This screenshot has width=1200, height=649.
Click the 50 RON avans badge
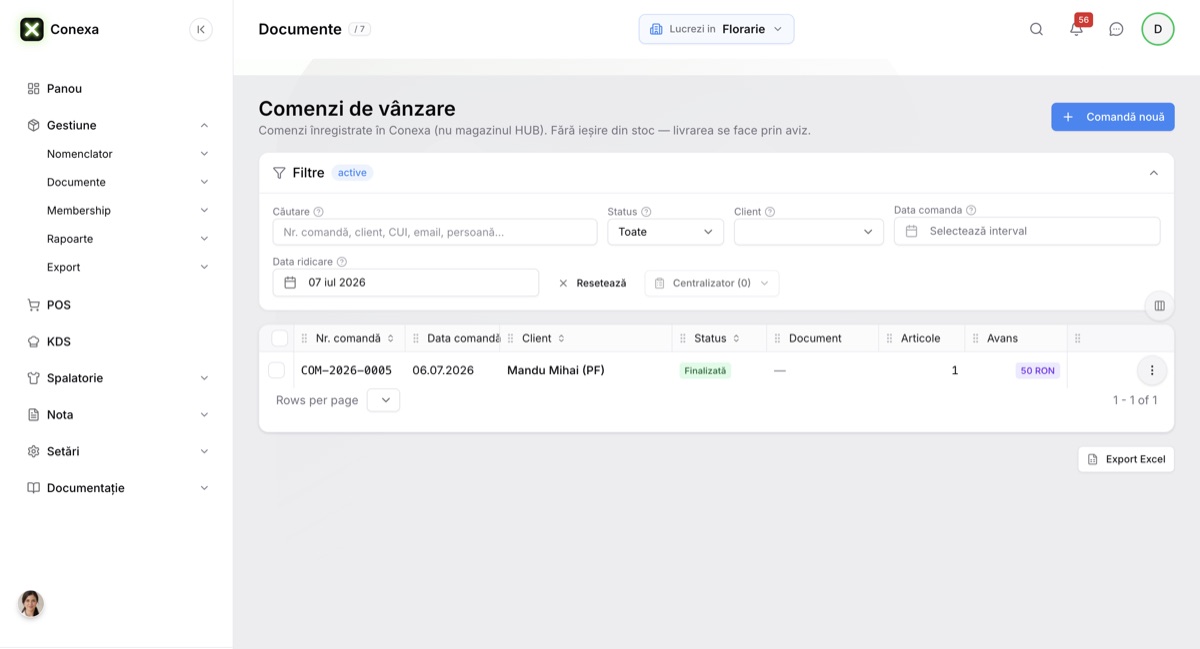click(x=1038, y=370)
